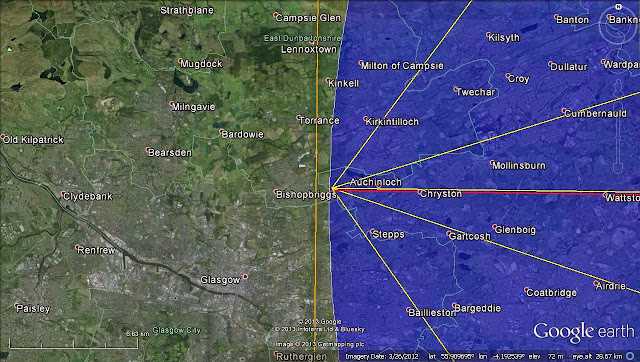Click the Gartcosh placemark marker
The height and width of the screenshot is (362, 640).
(449, 233)
